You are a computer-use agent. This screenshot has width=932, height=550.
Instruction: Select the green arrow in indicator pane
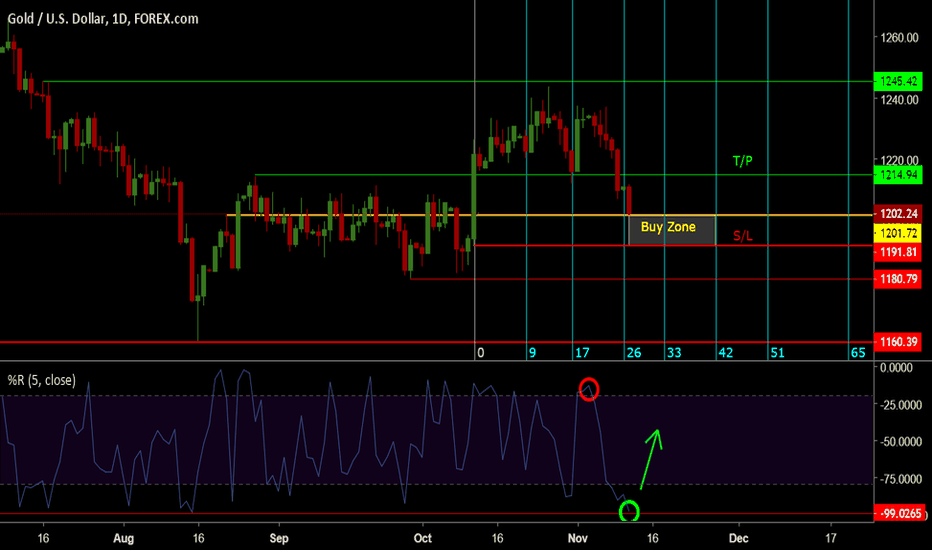pos(652,459)
